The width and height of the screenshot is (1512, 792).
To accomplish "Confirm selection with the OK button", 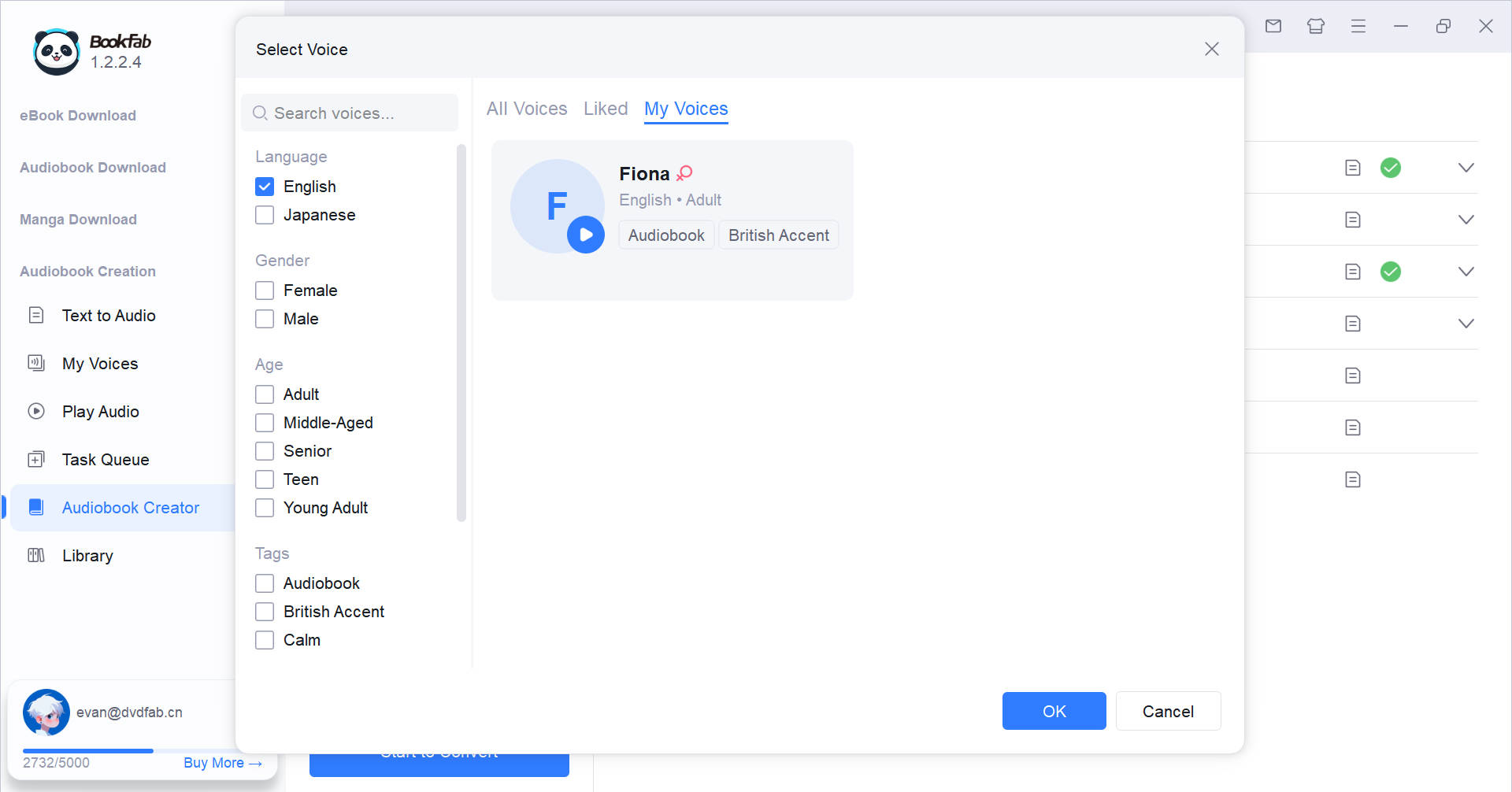I will pos(1054,711).
